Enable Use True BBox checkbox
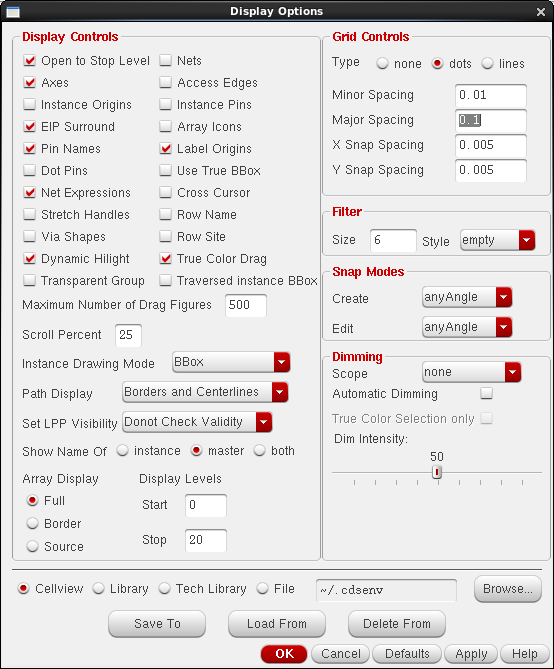Image resolution: width=554 pixels, height=669 pixels. click(x=166, y=170)
